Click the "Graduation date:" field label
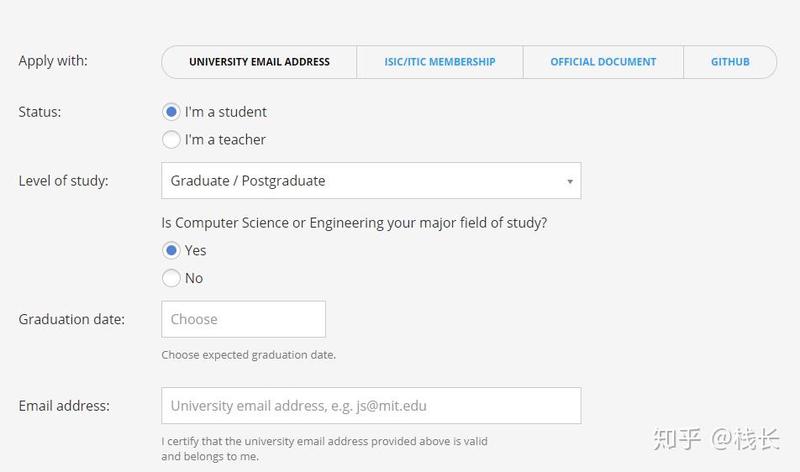This screenshot has height=472, width=800. coord(72,319)
